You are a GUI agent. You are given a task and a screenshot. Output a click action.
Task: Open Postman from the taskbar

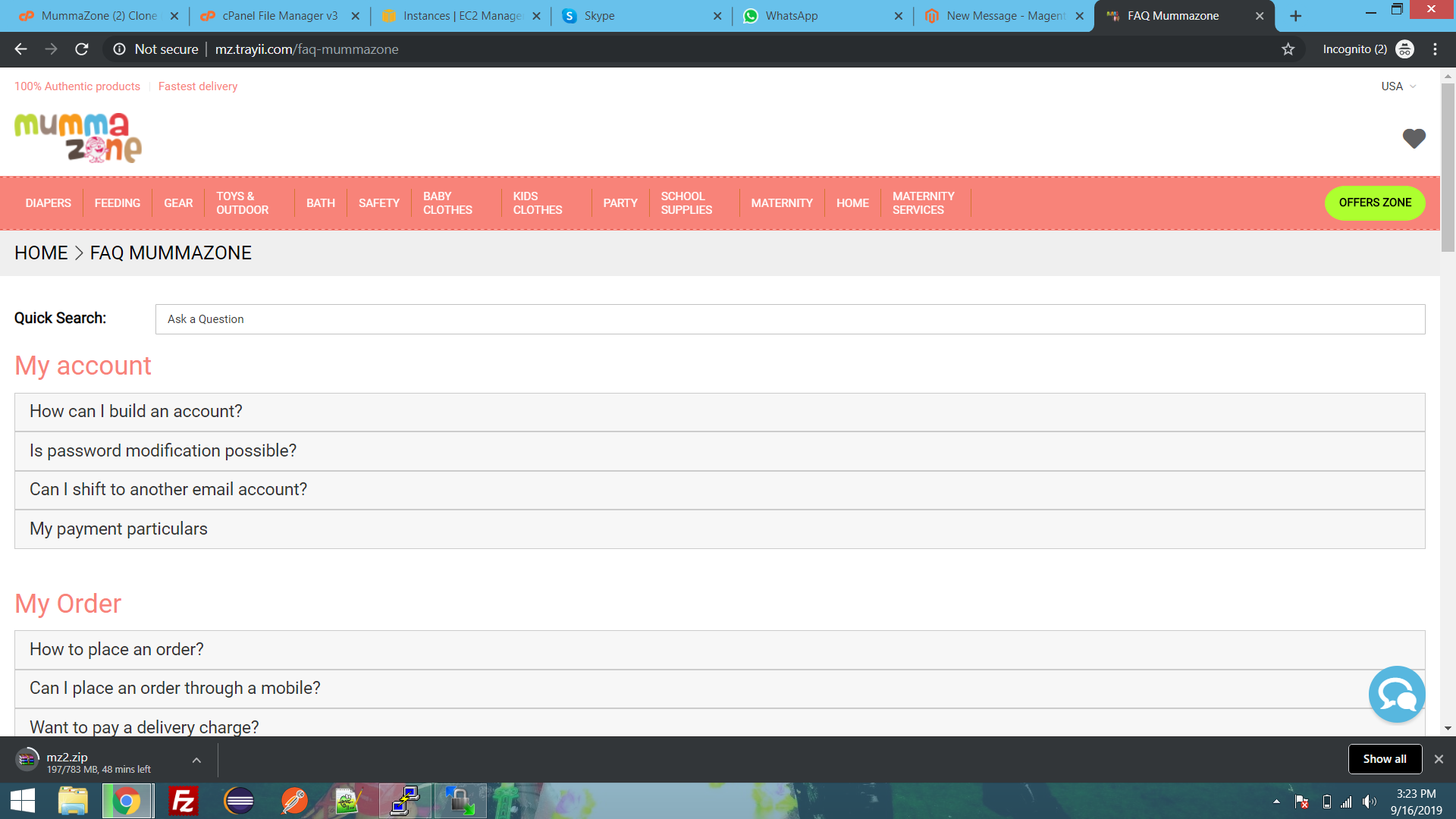click(294, 801)
